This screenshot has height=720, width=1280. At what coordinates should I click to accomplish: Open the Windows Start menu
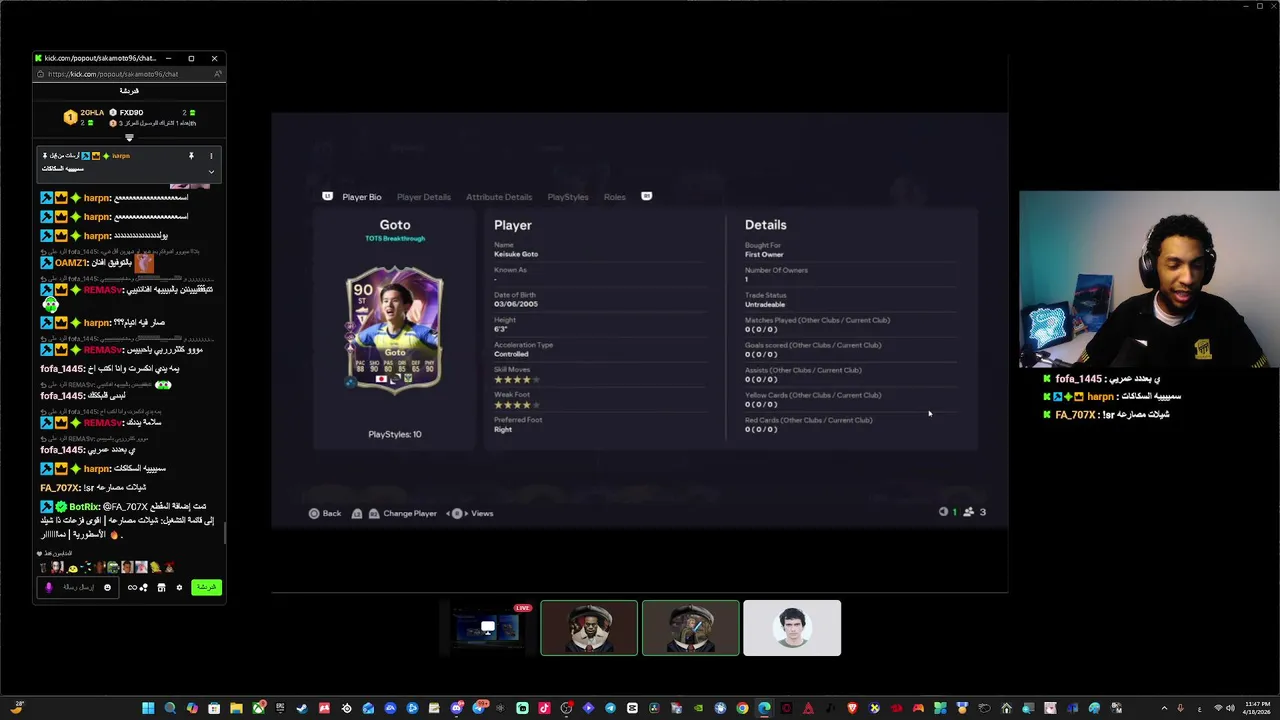[x=148, y=708]
